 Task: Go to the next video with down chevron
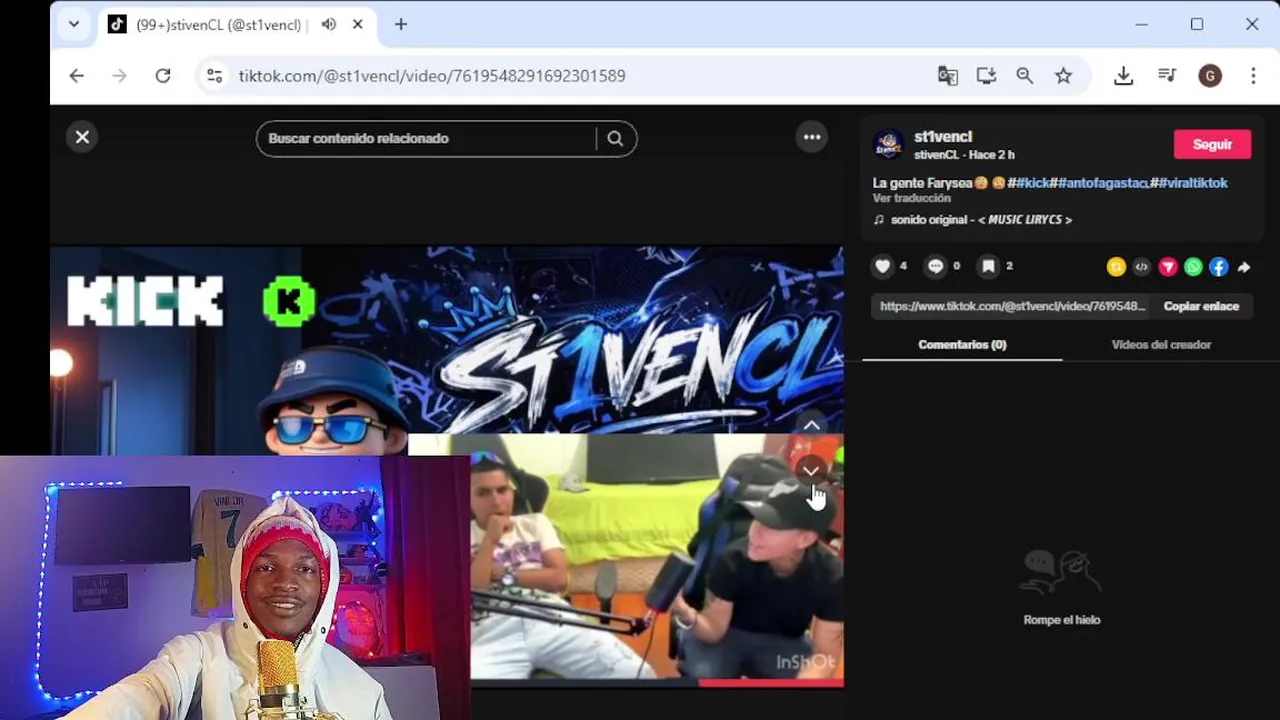pyautogui.click(x=811, y=470)
